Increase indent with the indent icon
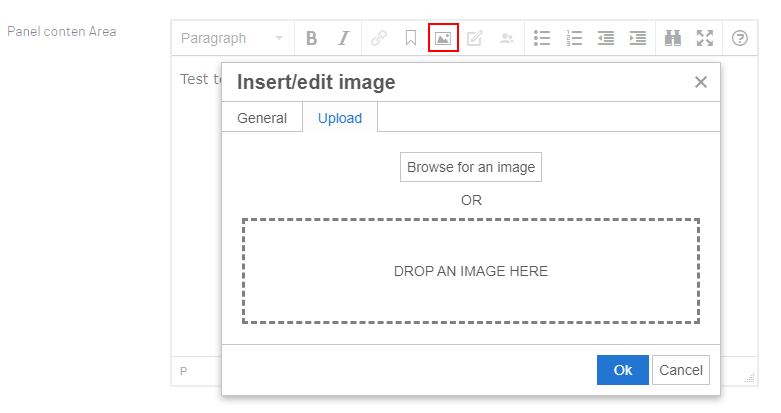The height and width of the screenshot is (413, 781). click(638, 38)
